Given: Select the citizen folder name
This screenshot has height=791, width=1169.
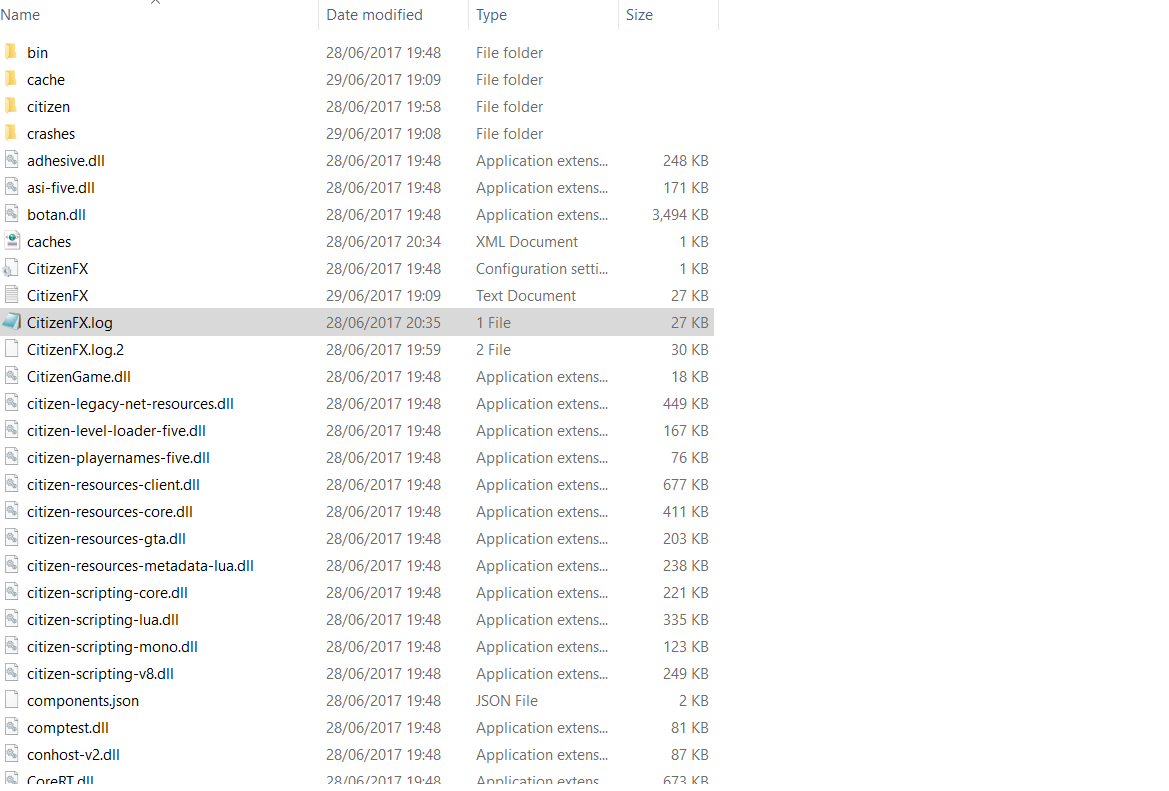Looking at the screenshot, I should (x=48, y=107).
